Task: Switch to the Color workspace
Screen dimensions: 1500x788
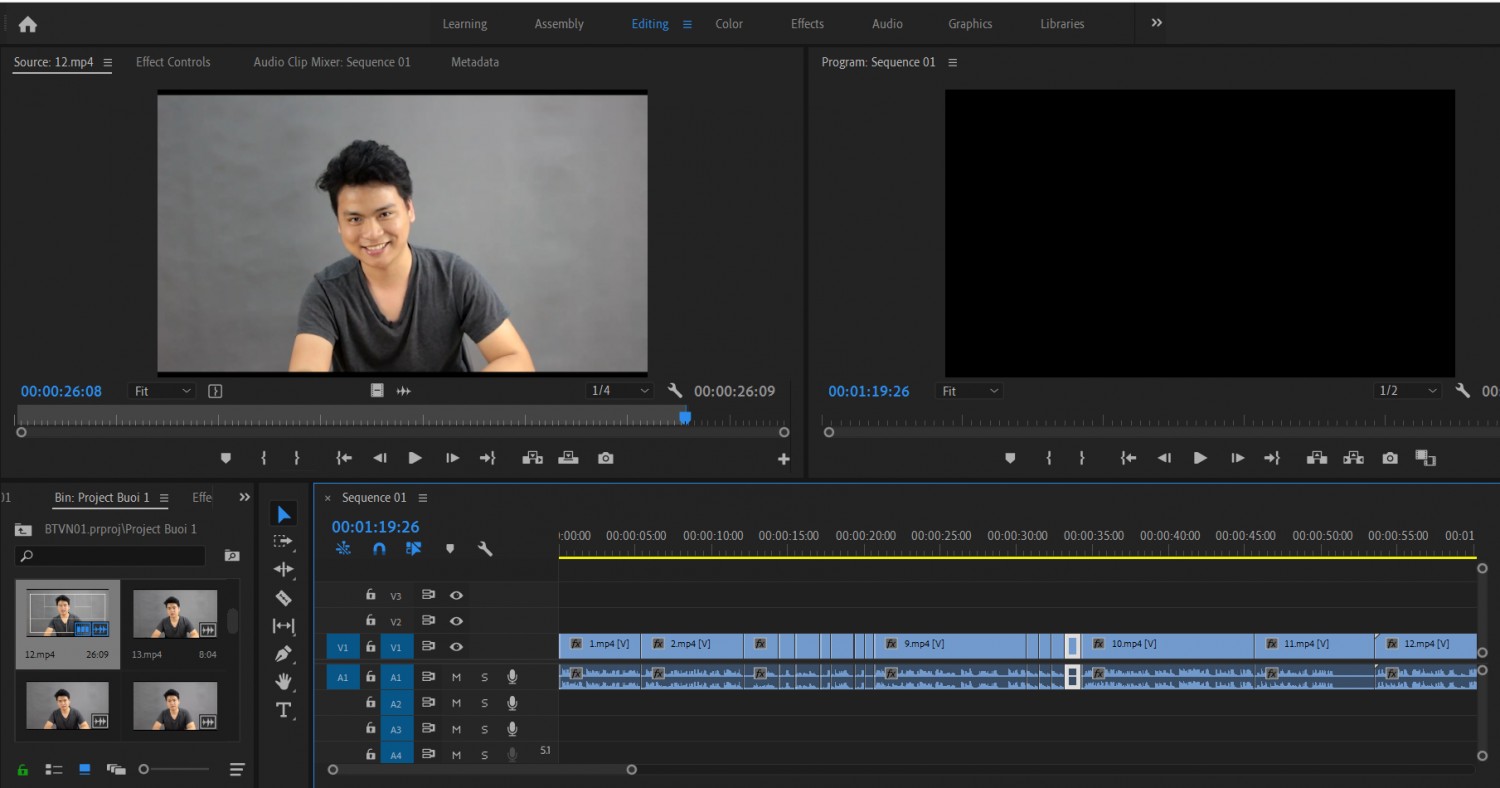Action: tap(729, 24)
